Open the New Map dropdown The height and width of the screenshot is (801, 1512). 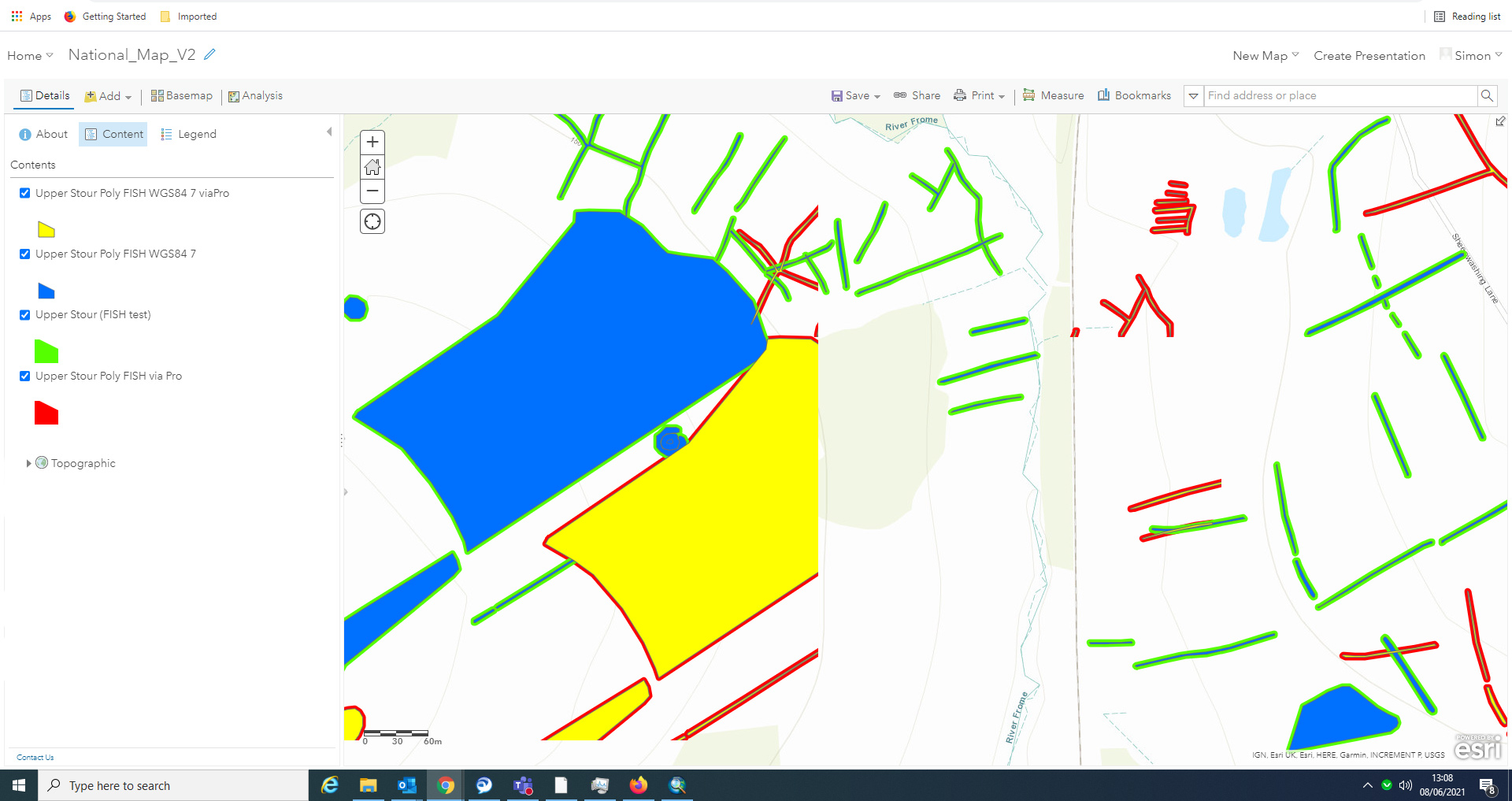point(1264,55)
